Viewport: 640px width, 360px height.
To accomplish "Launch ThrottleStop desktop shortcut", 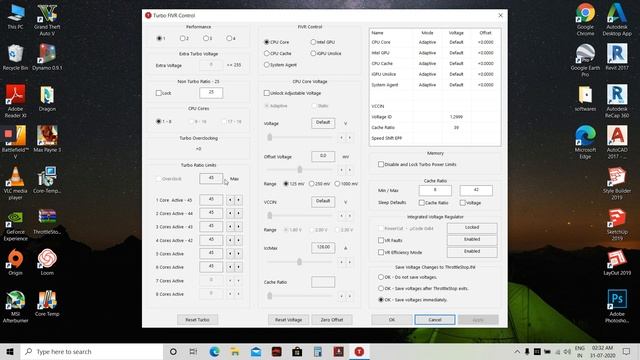I will coord(47,222).
